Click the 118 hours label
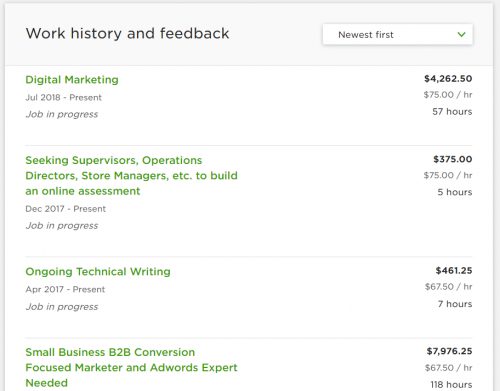The height and width of the screenshot is (391, 500). (x=451, y=385)
